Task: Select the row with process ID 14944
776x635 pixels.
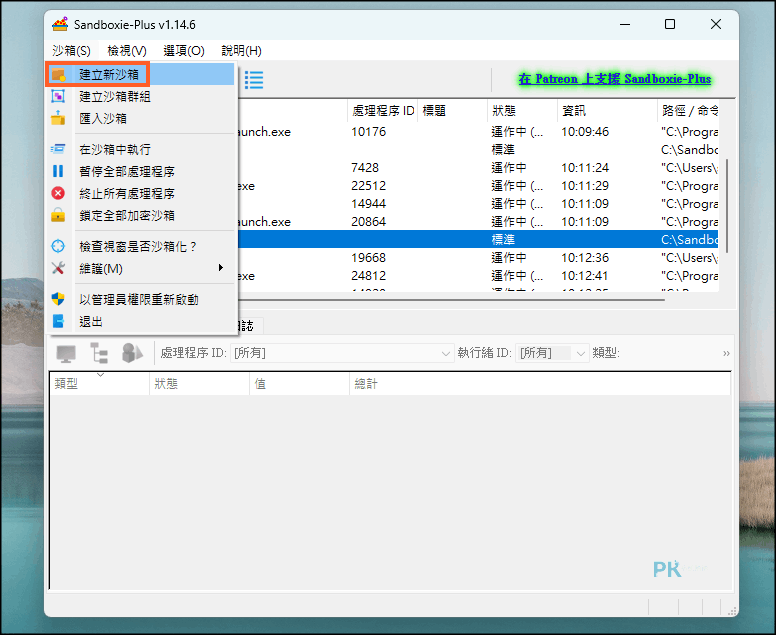Action: (478, 203)
